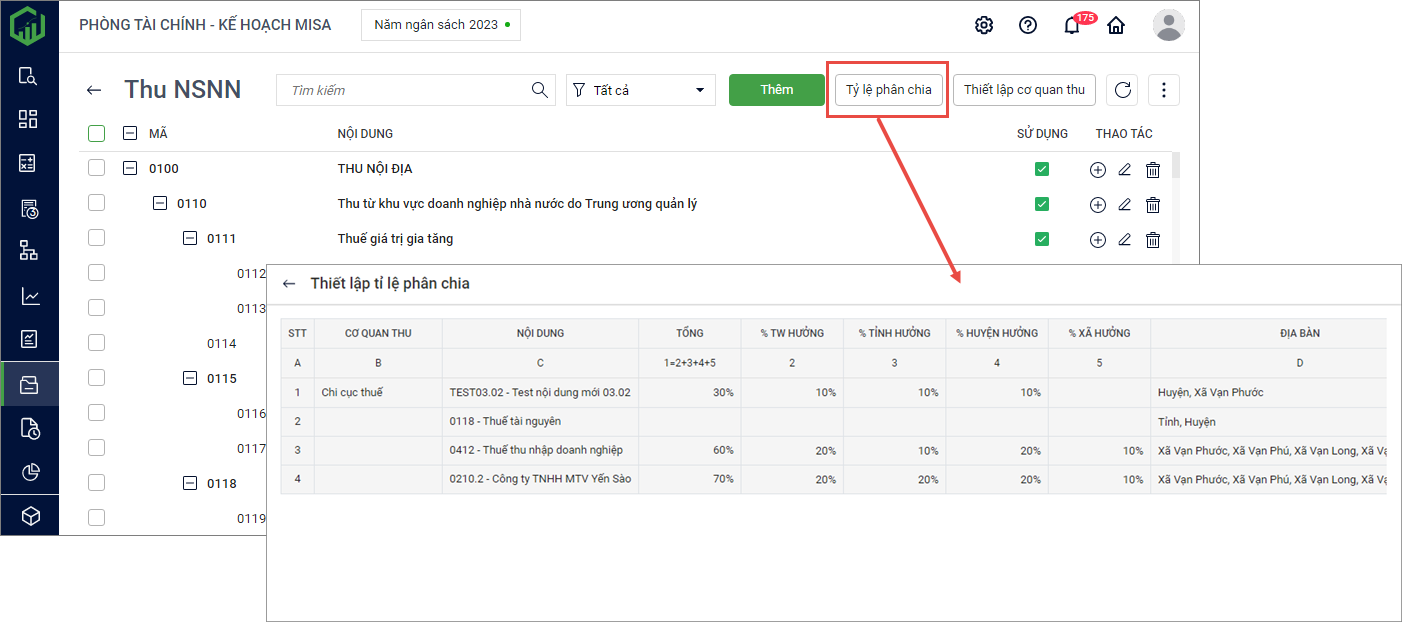Add child item under 0111 row

1097,240
